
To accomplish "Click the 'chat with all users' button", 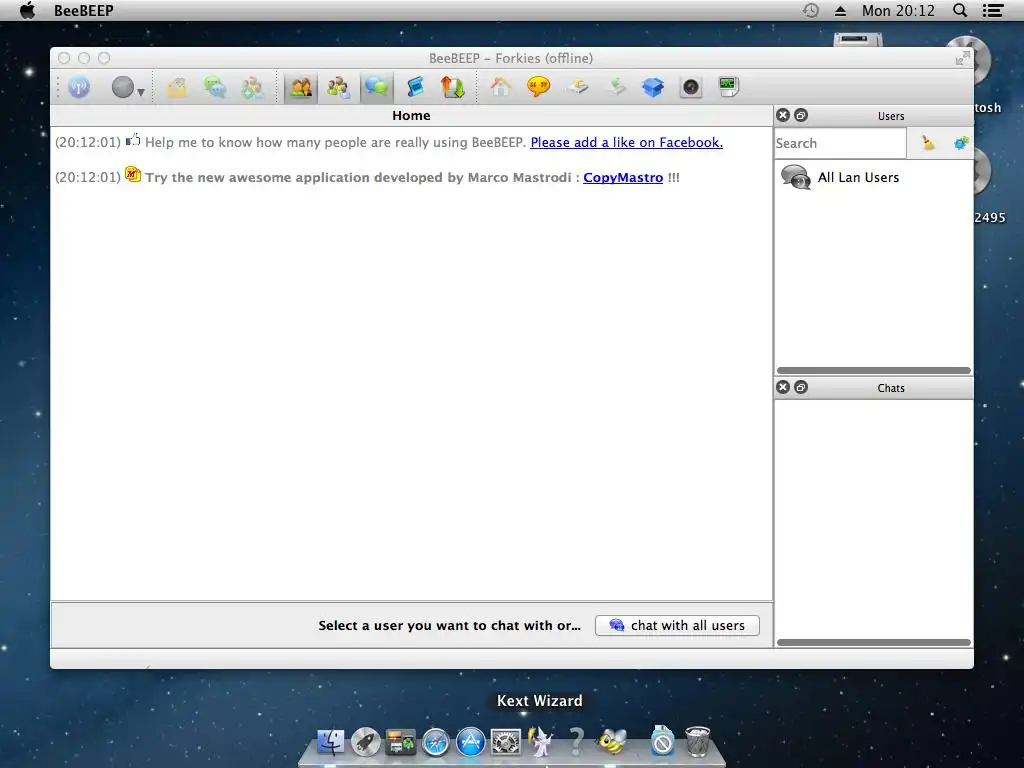I will point(677,625).
